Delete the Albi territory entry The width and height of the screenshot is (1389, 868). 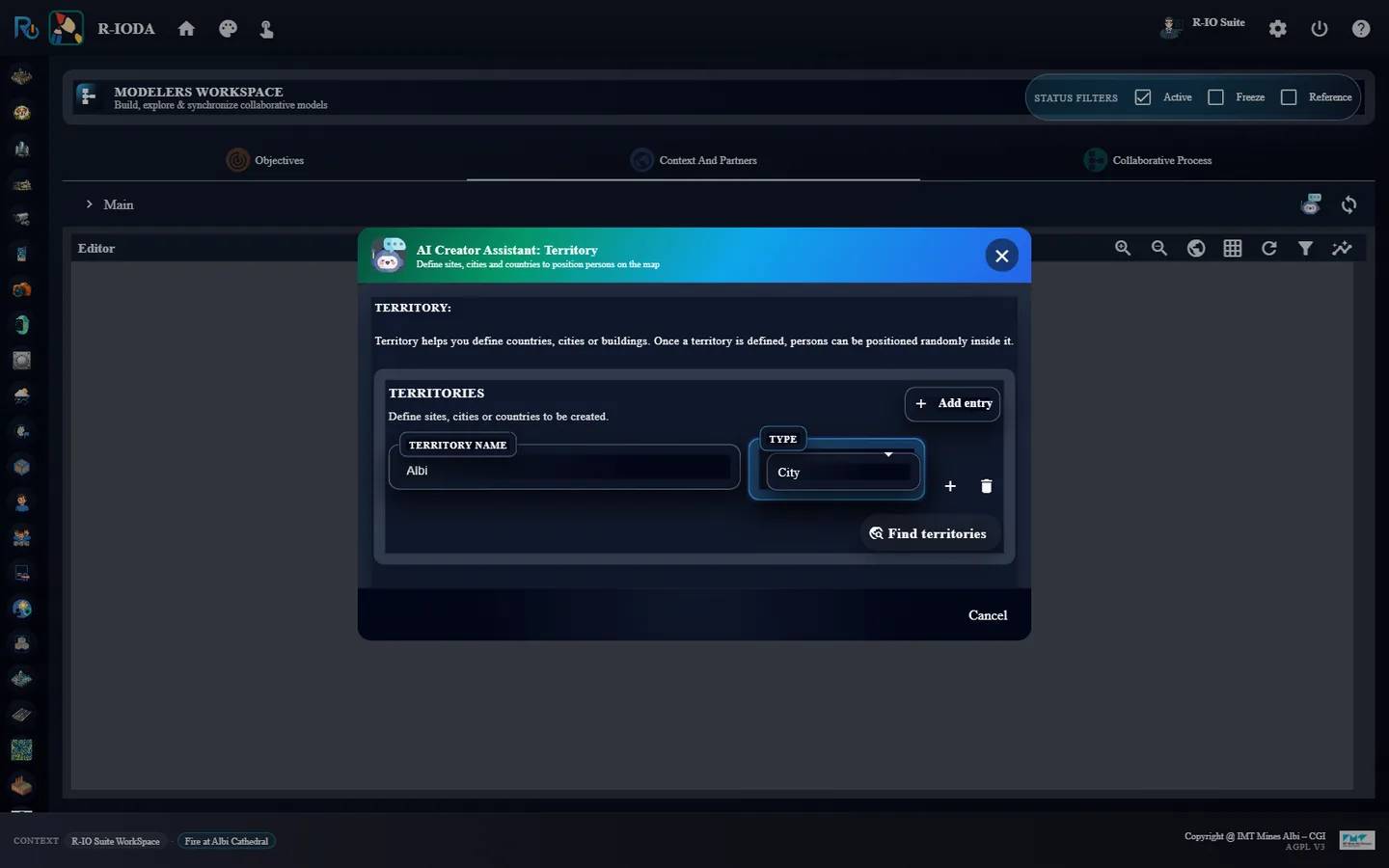click(x=986, y=486)
